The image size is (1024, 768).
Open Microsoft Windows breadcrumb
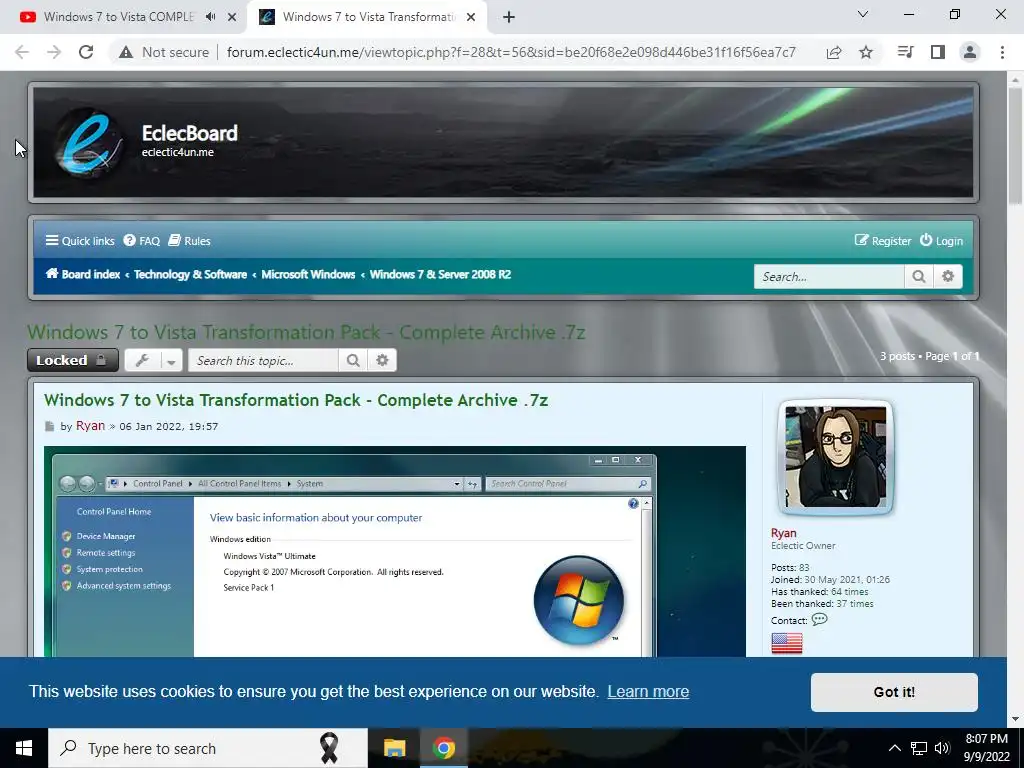[308, 274]
